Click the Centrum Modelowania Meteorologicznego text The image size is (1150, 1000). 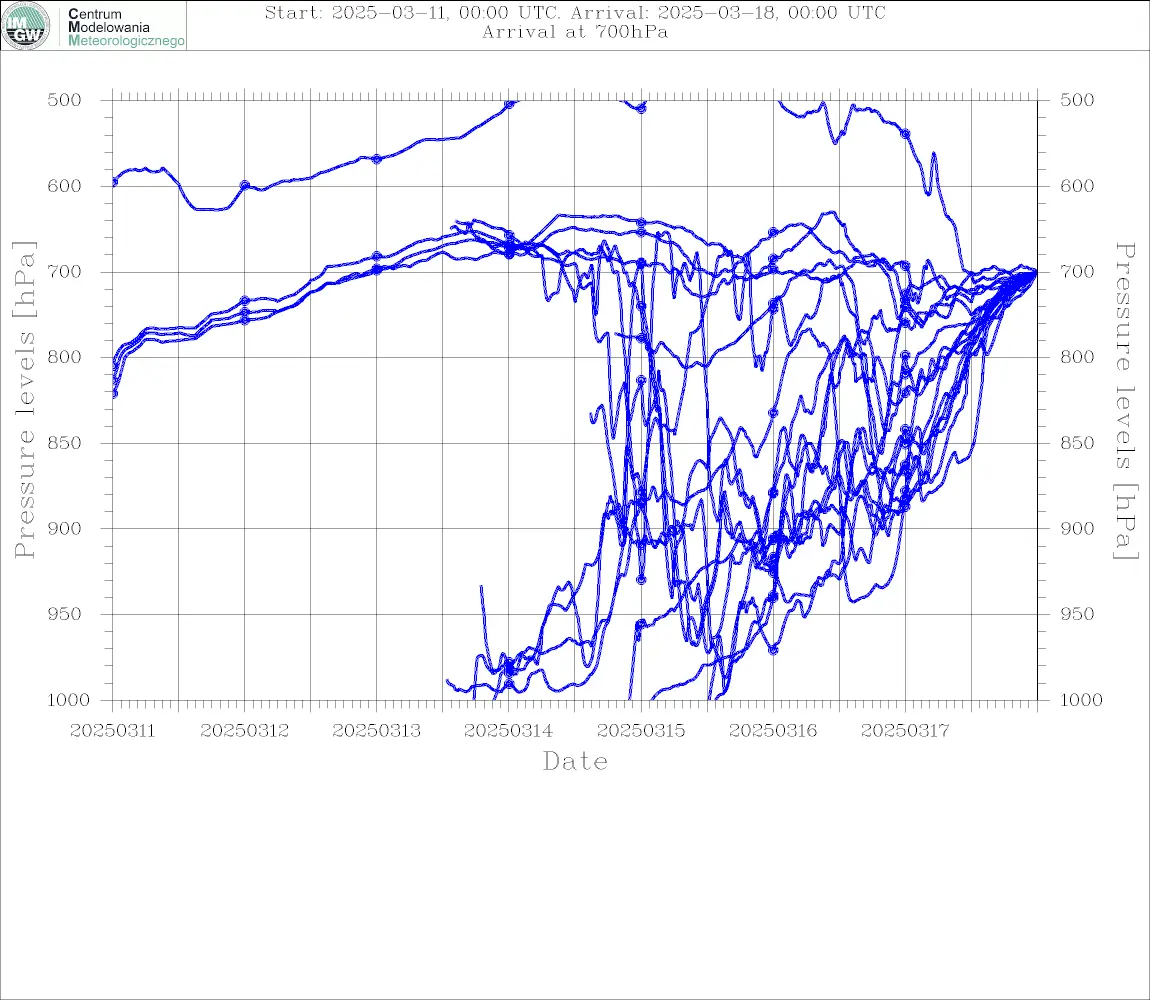tap(125, 27)
